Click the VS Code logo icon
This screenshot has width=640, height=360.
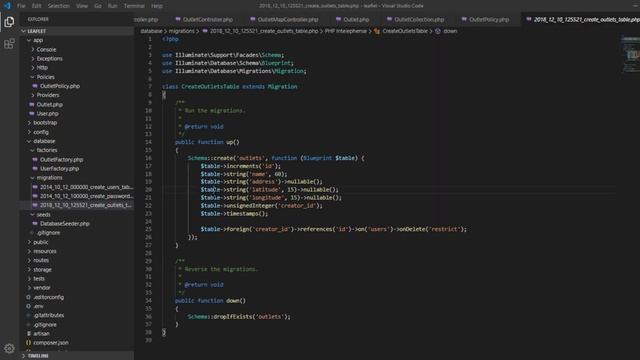tap(7, 6)
